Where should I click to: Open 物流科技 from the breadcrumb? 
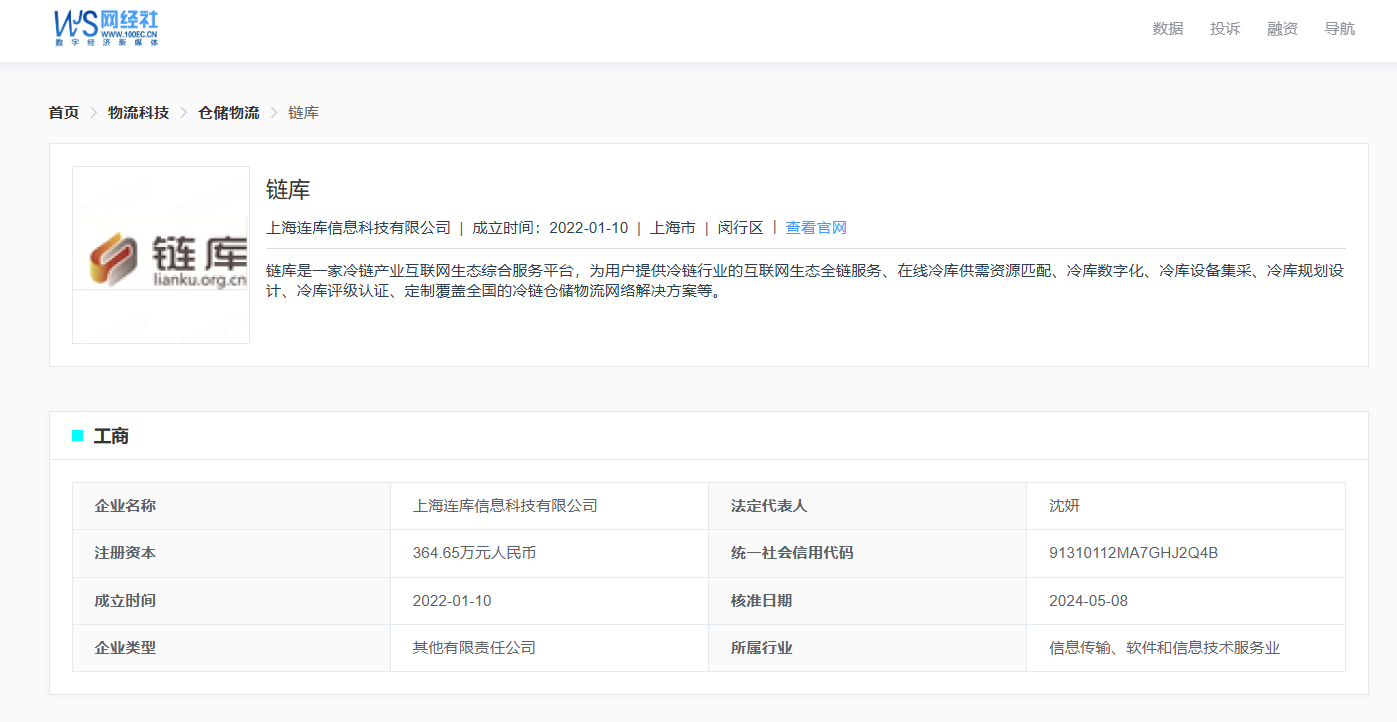click(137, 112)
